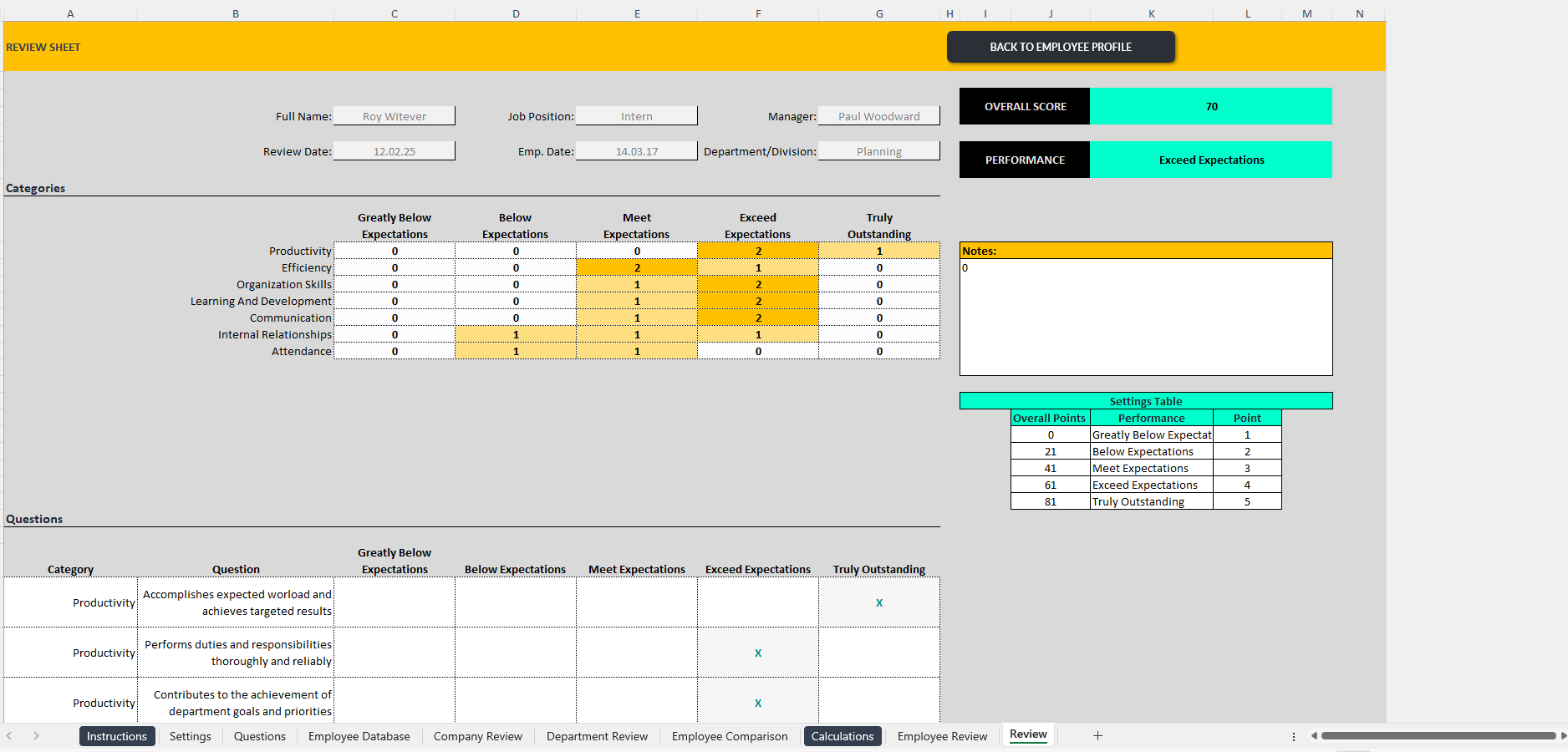Switch to the Employee Comparison tab
The height and width of the screenshot is (752, 1568).
729,736
